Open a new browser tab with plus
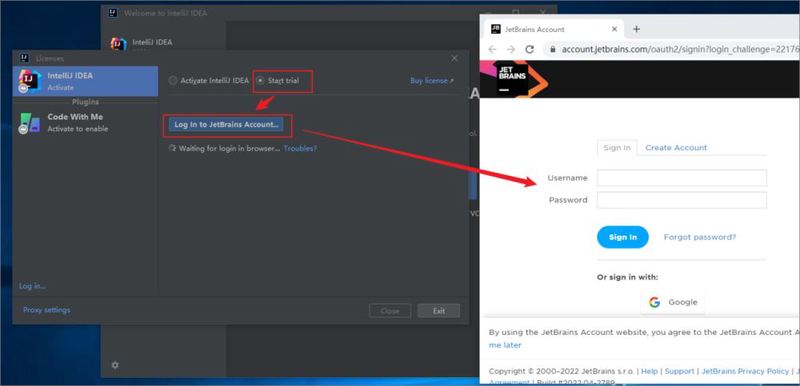 (x=636, y=29)
